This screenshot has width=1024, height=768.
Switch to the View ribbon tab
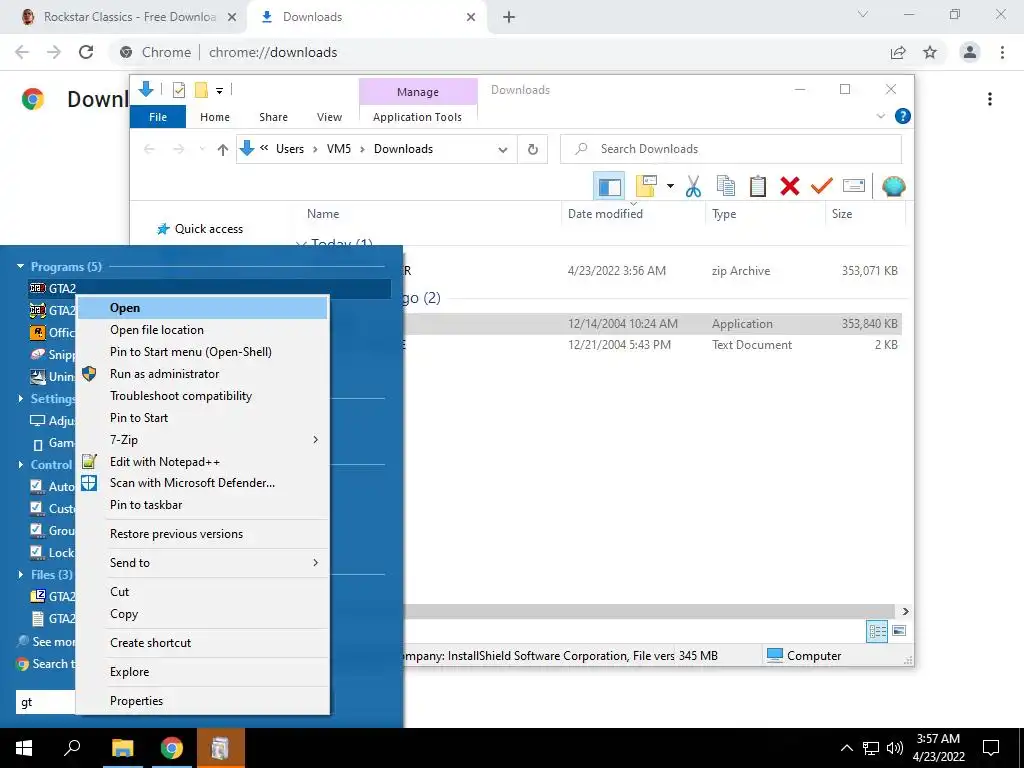point(329,117)
